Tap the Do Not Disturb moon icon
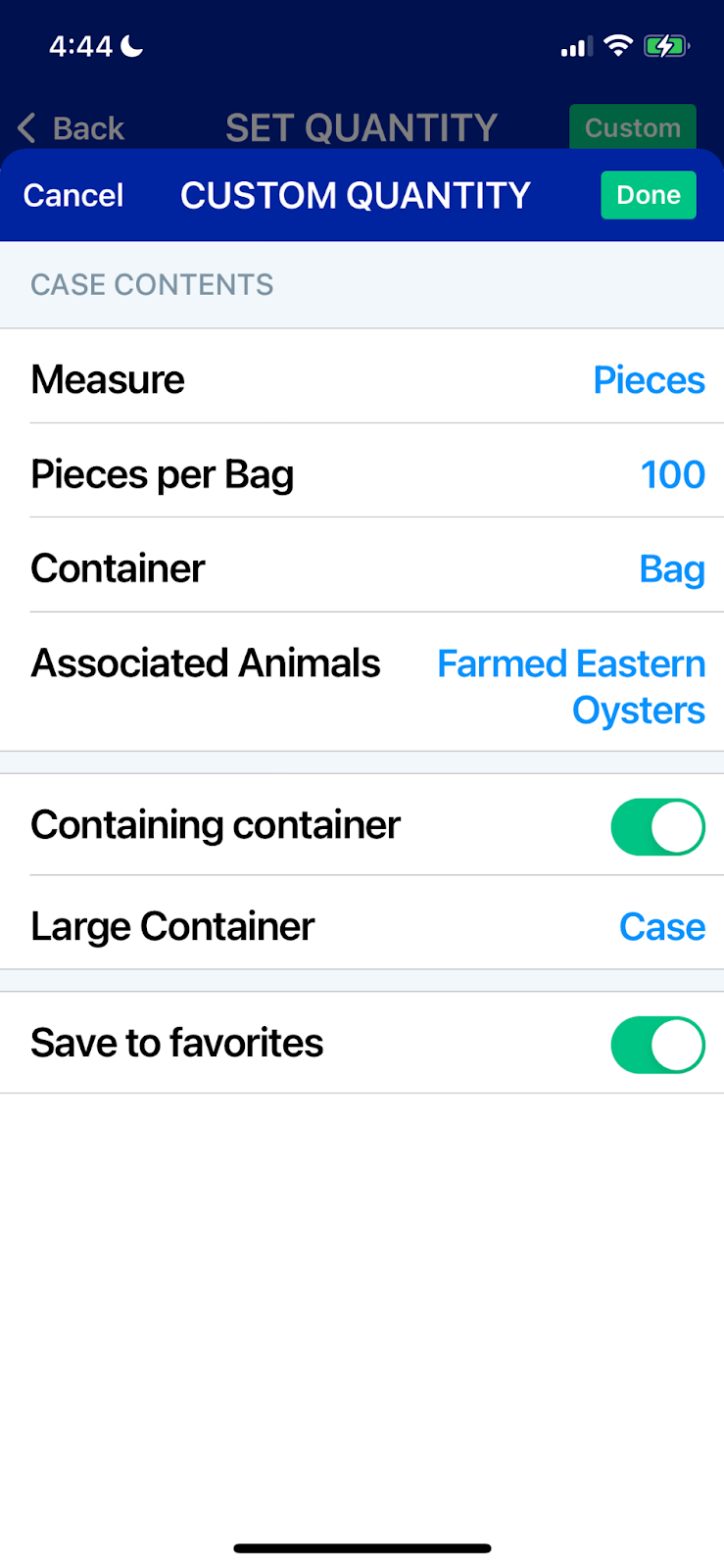 pyautogui.click(x=132, y=45)
